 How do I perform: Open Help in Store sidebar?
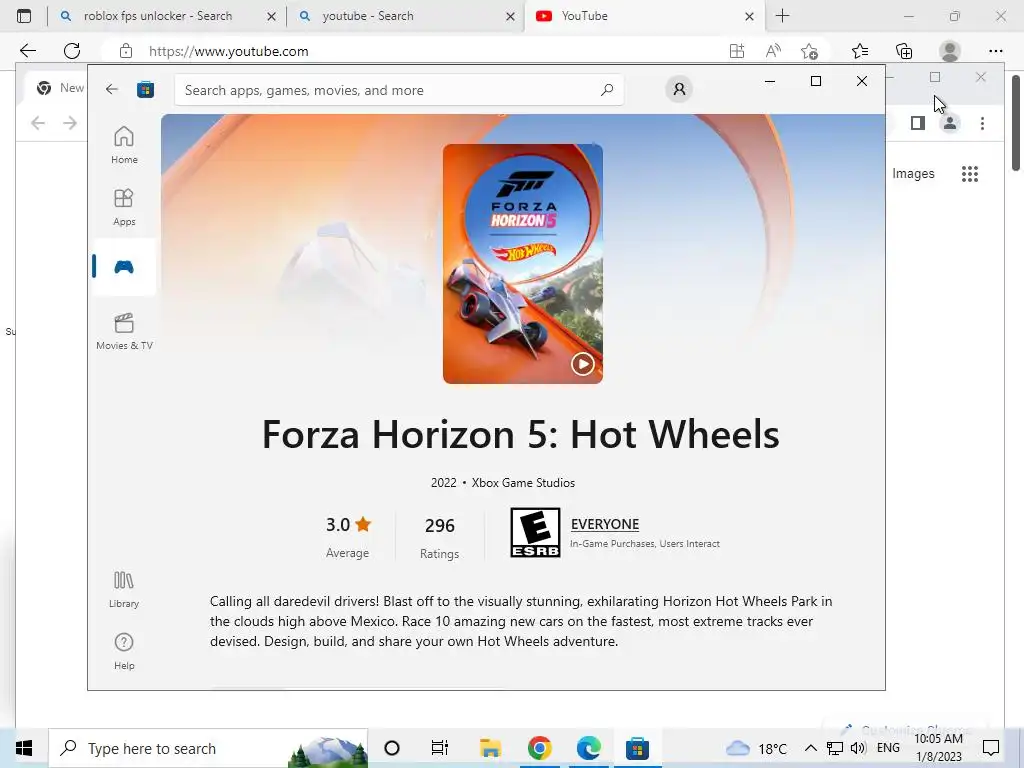click(x=124, y=651)
